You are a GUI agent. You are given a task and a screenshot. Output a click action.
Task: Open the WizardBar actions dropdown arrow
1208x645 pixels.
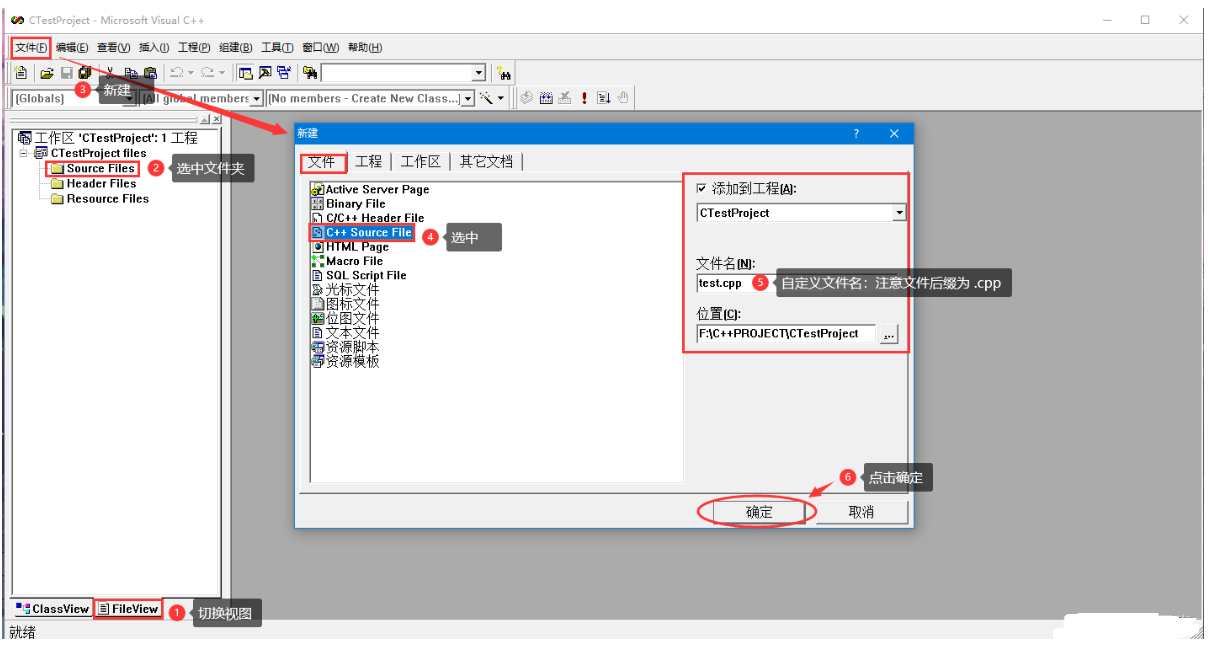501,98
